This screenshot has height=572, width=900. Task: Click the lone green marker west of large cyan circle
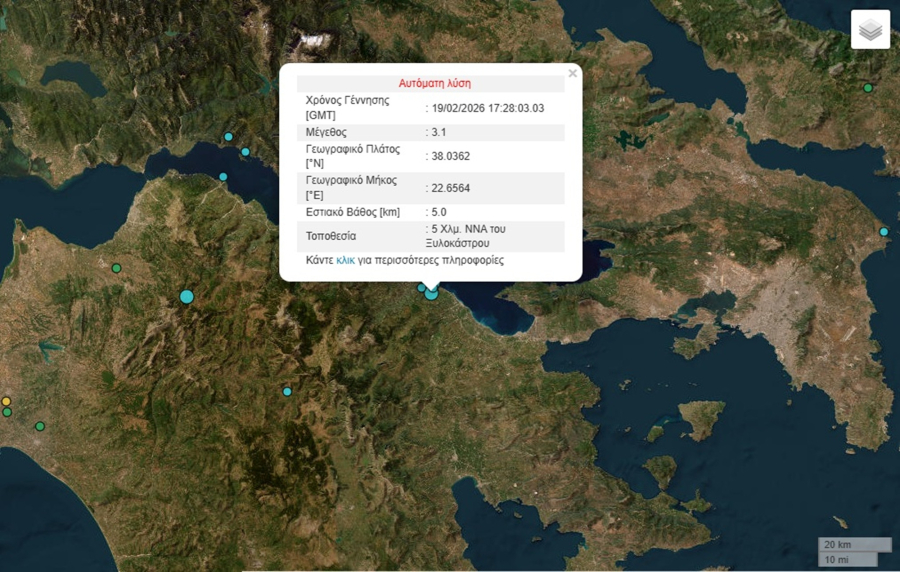click(116, 268)
